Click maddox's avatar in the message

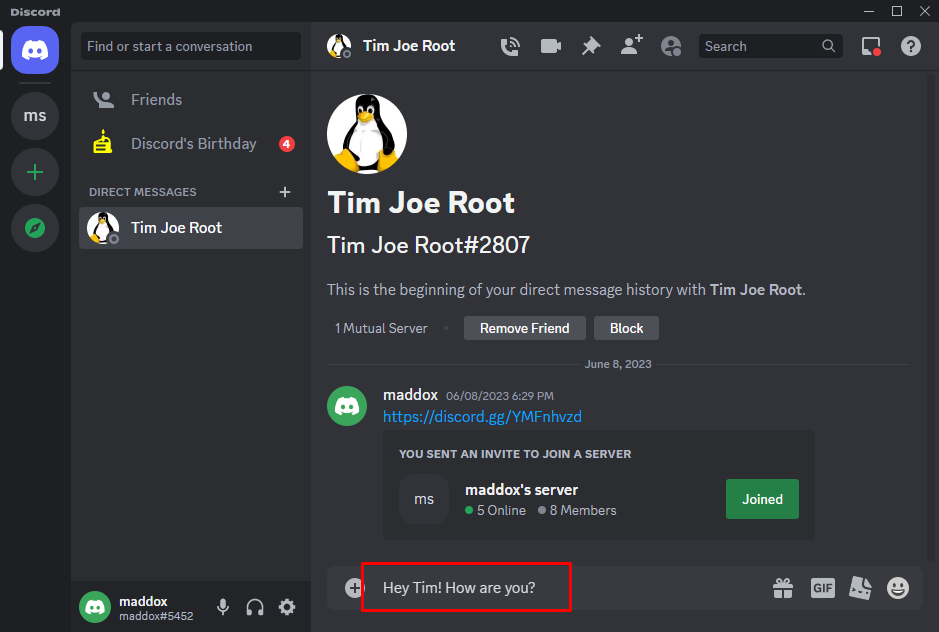347,406
